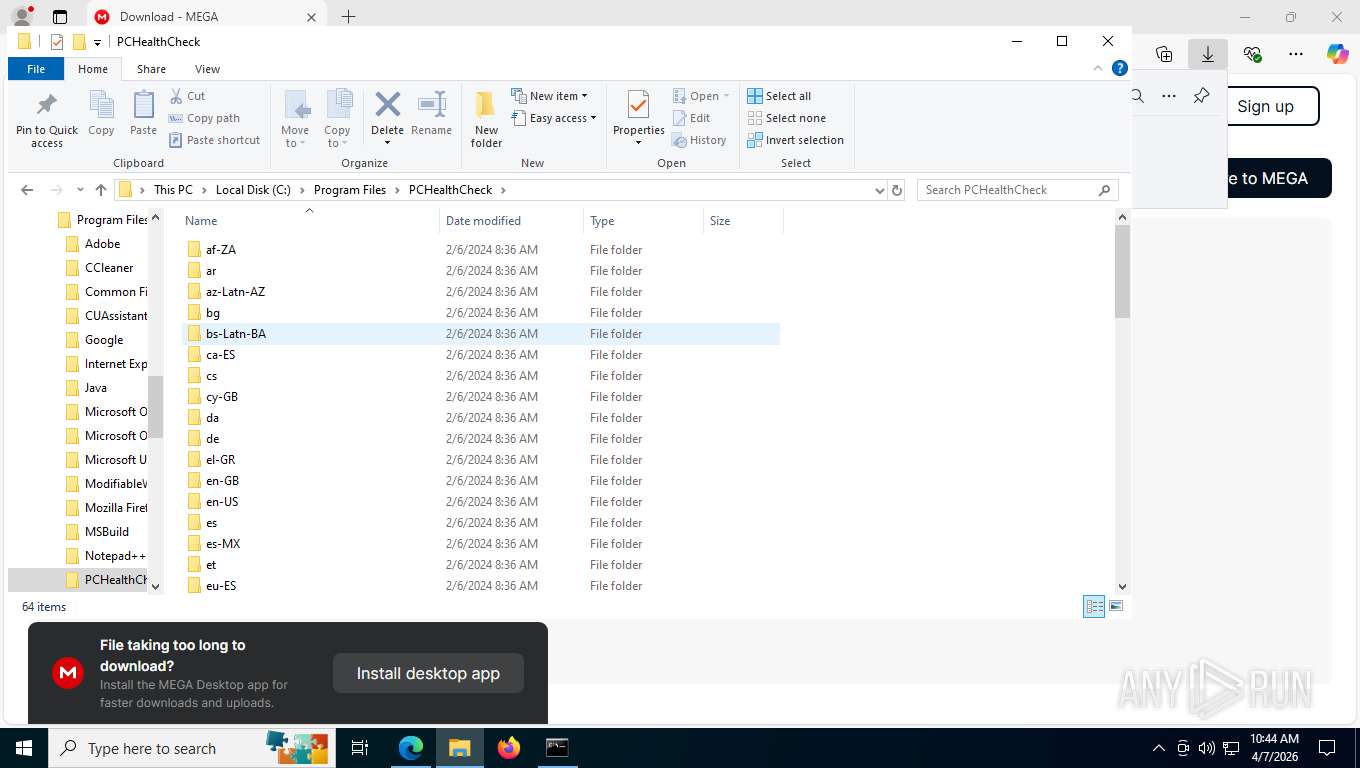Screen dimensions: 1360x768
Task: Open Edge downloads toolbar icon
Action: click(x=1207, y=54)
